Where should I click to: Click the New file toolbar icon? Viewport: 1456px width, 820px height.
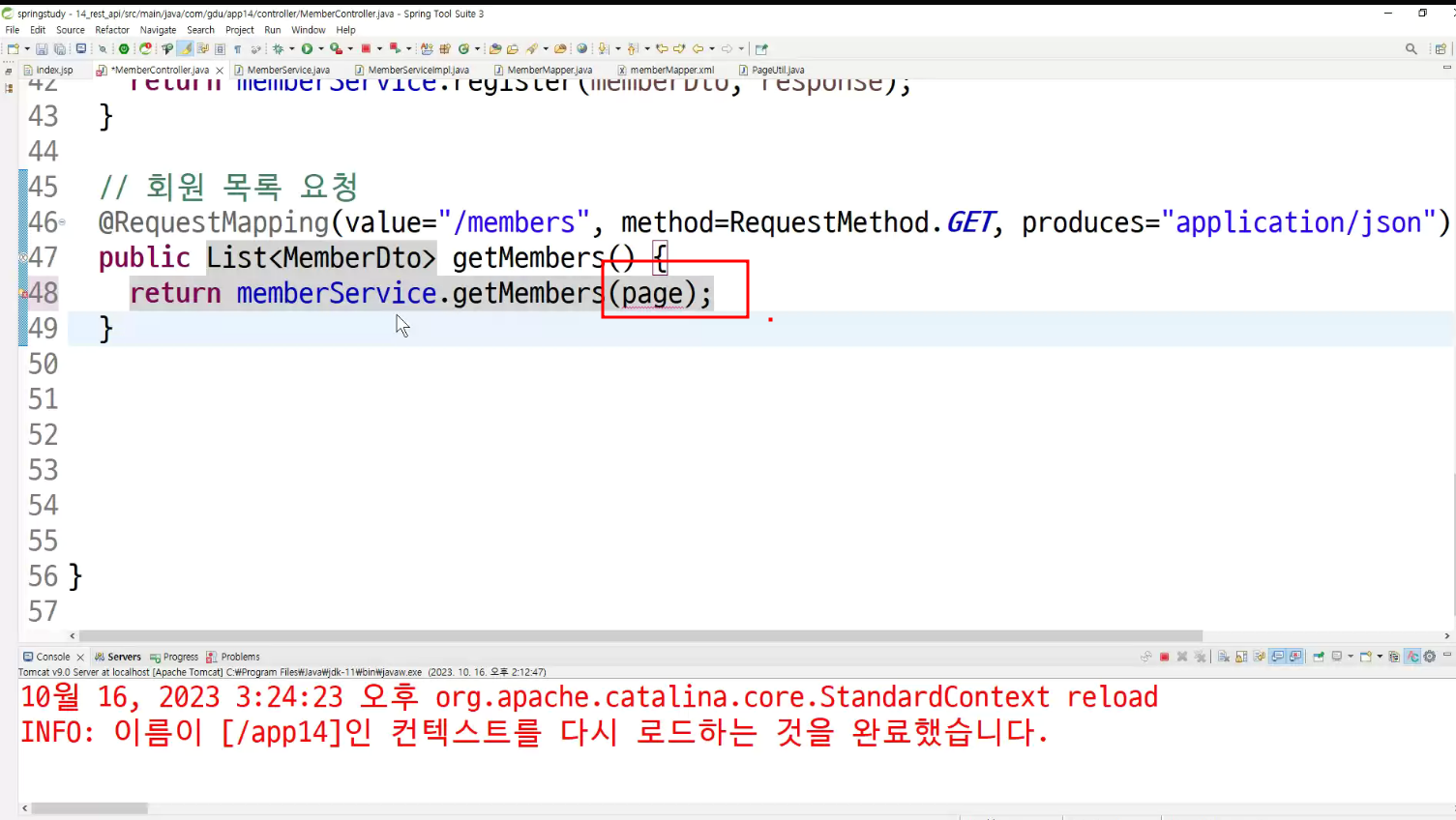click(13, 49)
